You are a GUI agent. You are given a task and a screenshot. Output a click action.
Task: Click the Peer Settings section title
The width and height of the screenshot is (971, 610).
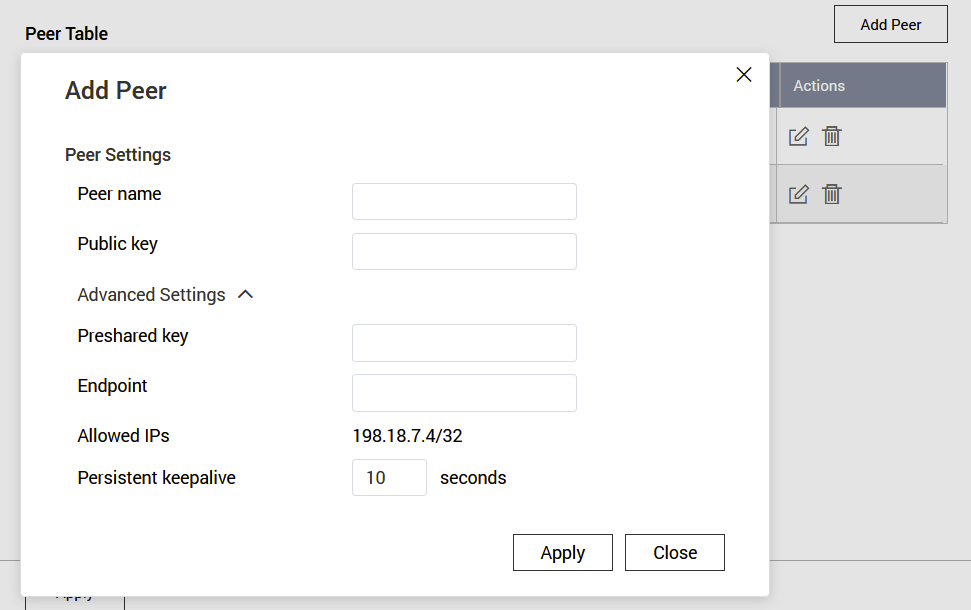click(x=118, y=155)
